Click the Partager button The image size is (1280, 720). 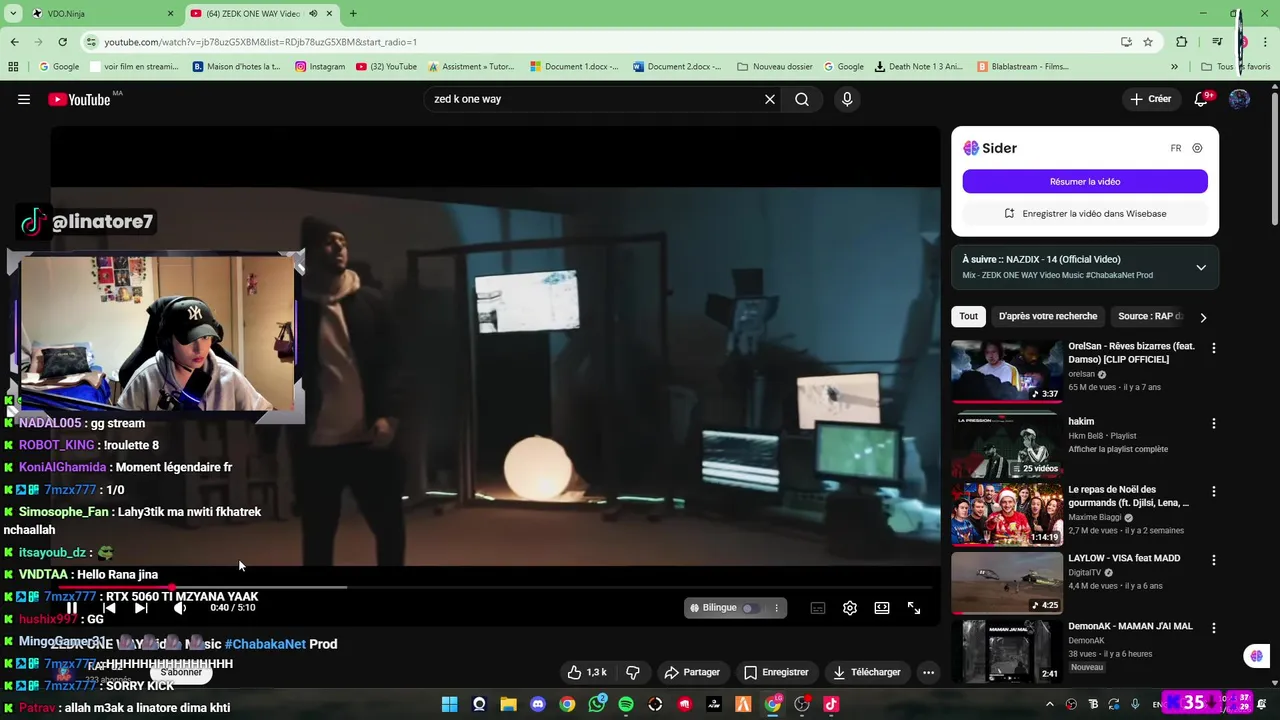coord(692,672)
